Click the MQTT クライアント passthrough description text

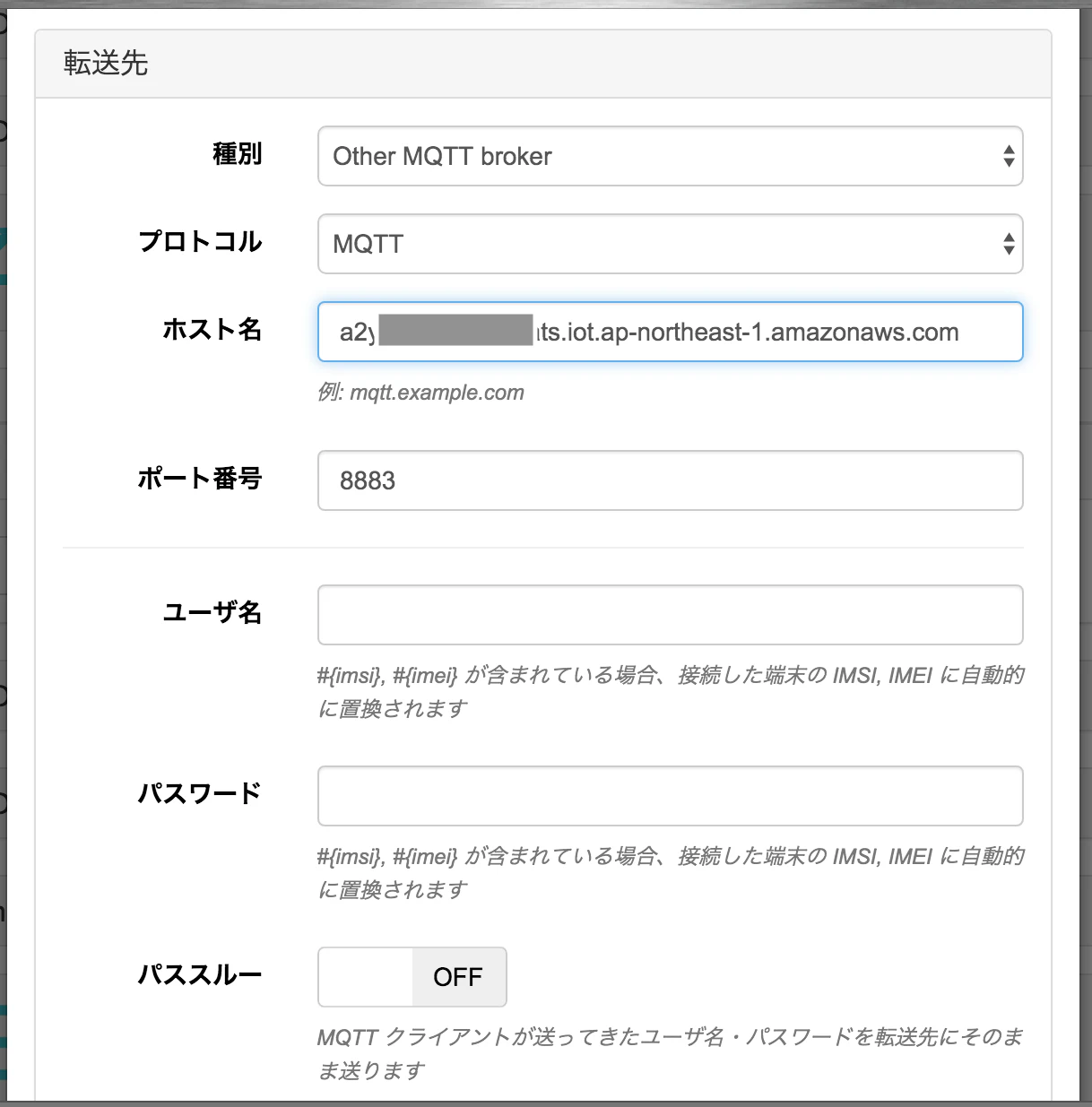tap(671, 1054)
